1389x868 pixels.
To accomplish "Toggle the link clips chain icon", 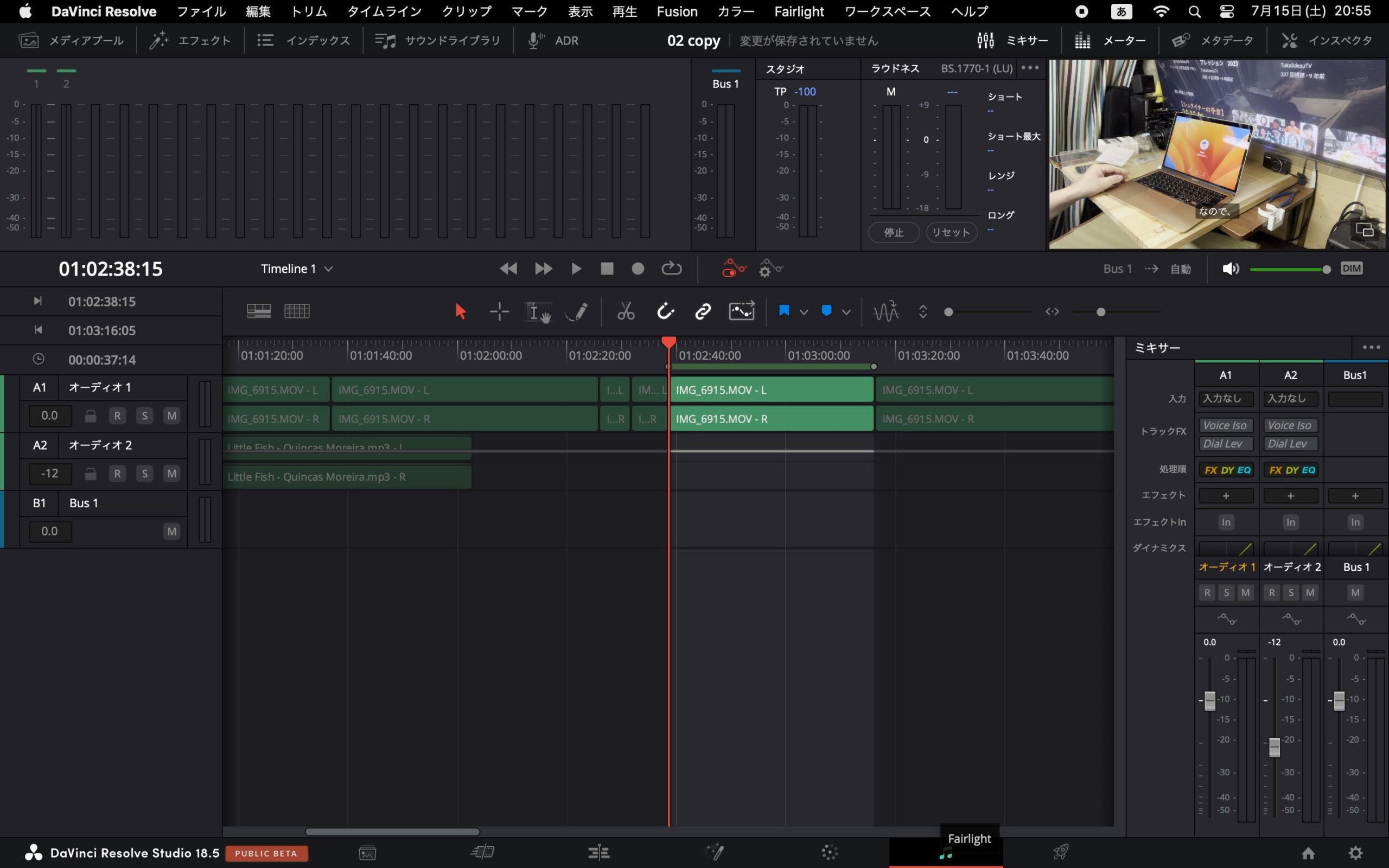I will click(703, 312).
